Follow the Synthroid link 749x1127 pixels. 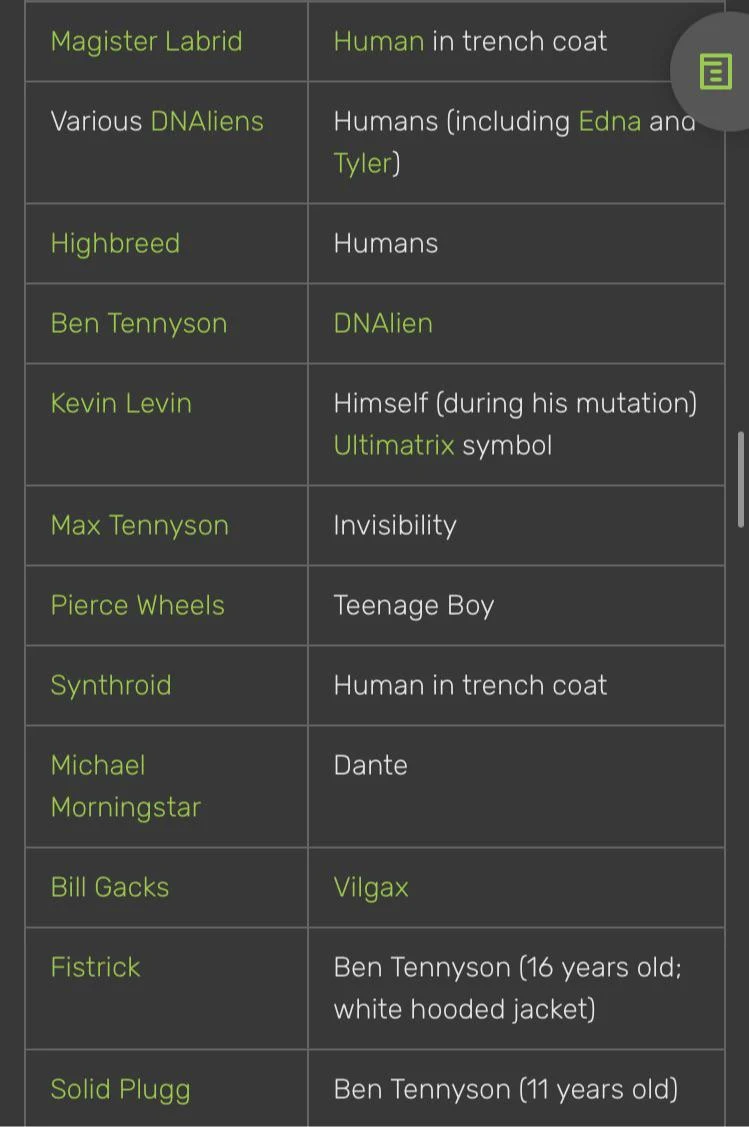tap(111, 685)
